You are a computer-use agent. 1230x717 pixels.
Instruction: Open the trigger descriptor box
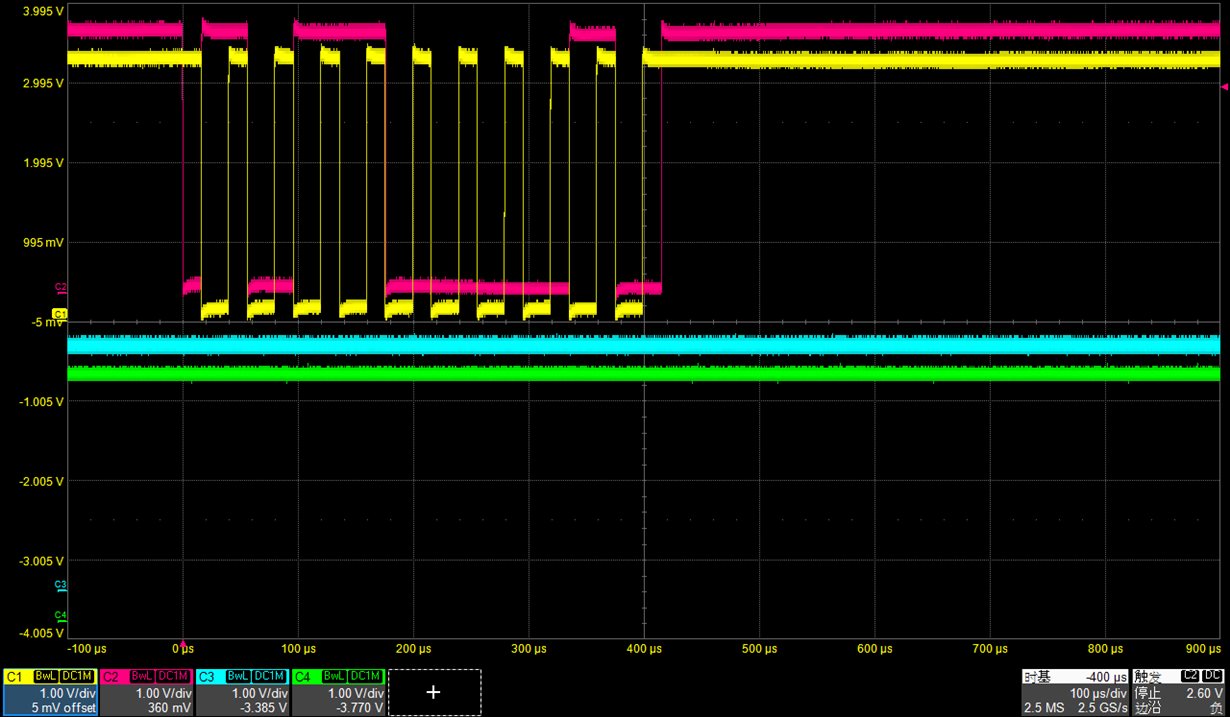point(1178,692)
